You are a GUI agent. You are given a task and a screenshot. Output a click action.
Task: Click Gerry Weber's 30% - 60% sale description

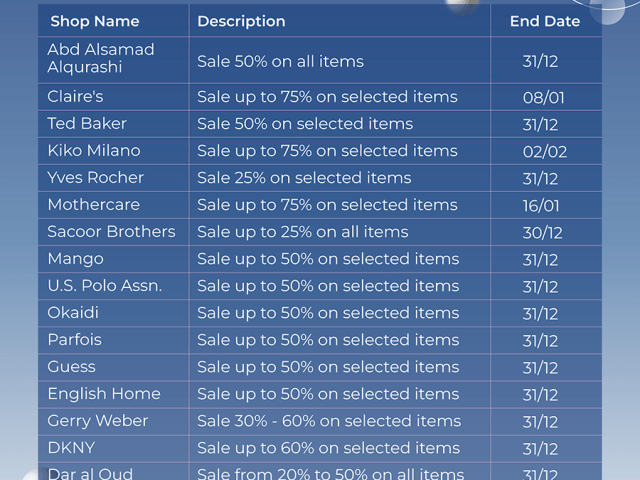[329, 421]
